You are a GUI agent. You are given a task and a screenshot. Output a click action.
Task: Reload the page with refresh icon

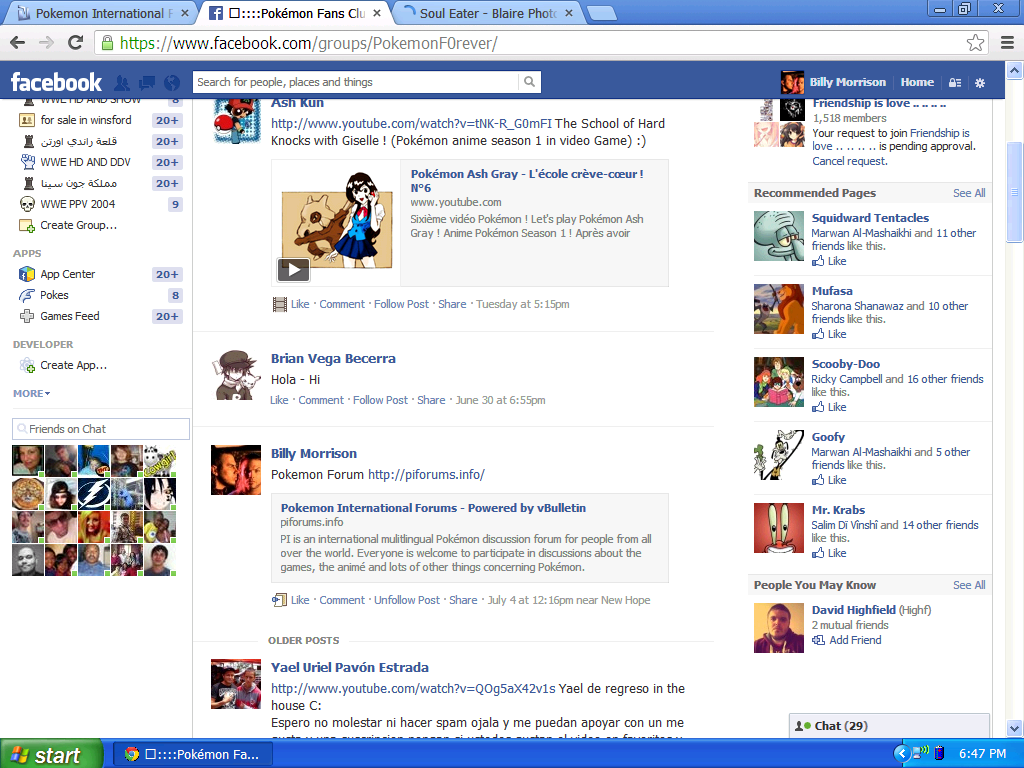coord(76,43)
